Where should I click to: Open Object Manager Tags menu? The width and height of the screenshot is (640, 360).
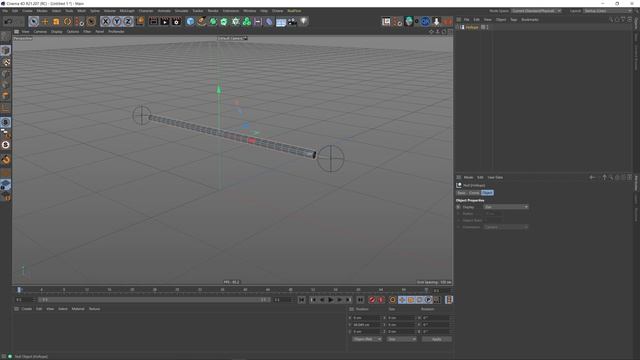[513, 20]
